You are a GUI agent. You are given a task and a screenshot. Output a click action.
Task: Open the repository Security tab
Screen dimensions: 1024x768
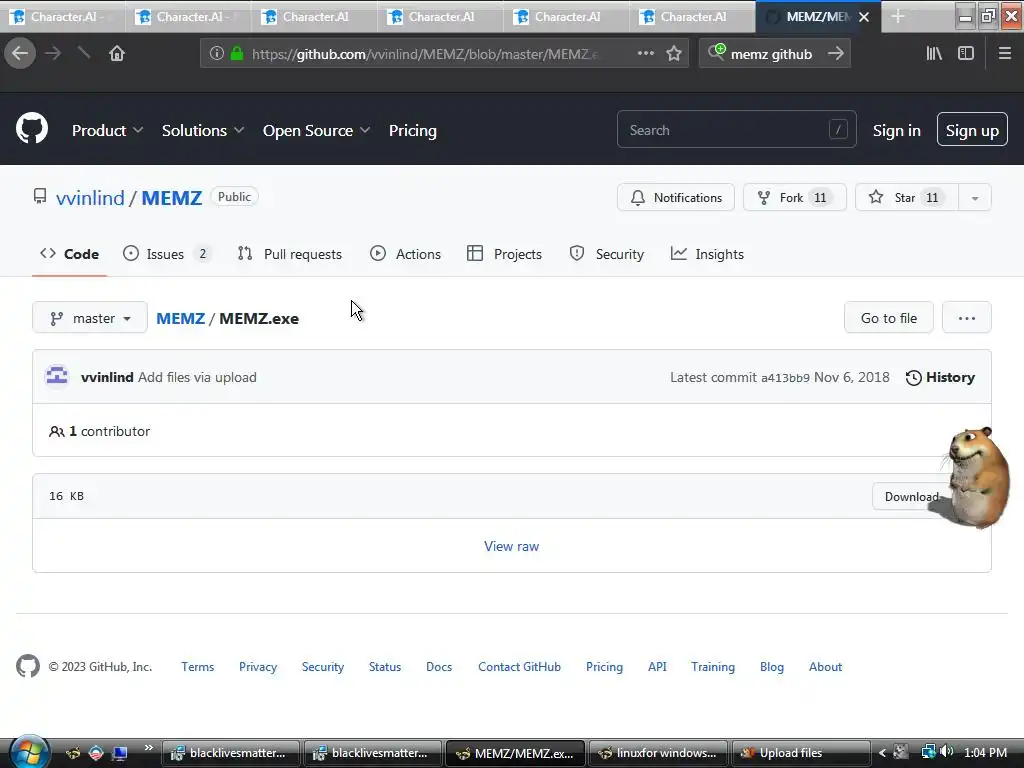click(606, 254)
